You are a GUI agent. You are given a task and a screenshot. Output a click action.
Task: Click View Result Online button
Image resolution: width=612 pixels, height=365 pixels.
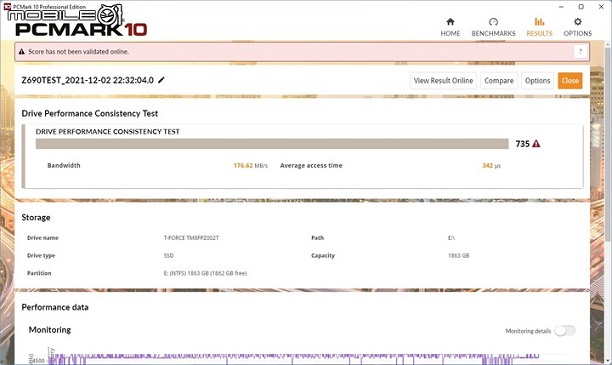443,80
